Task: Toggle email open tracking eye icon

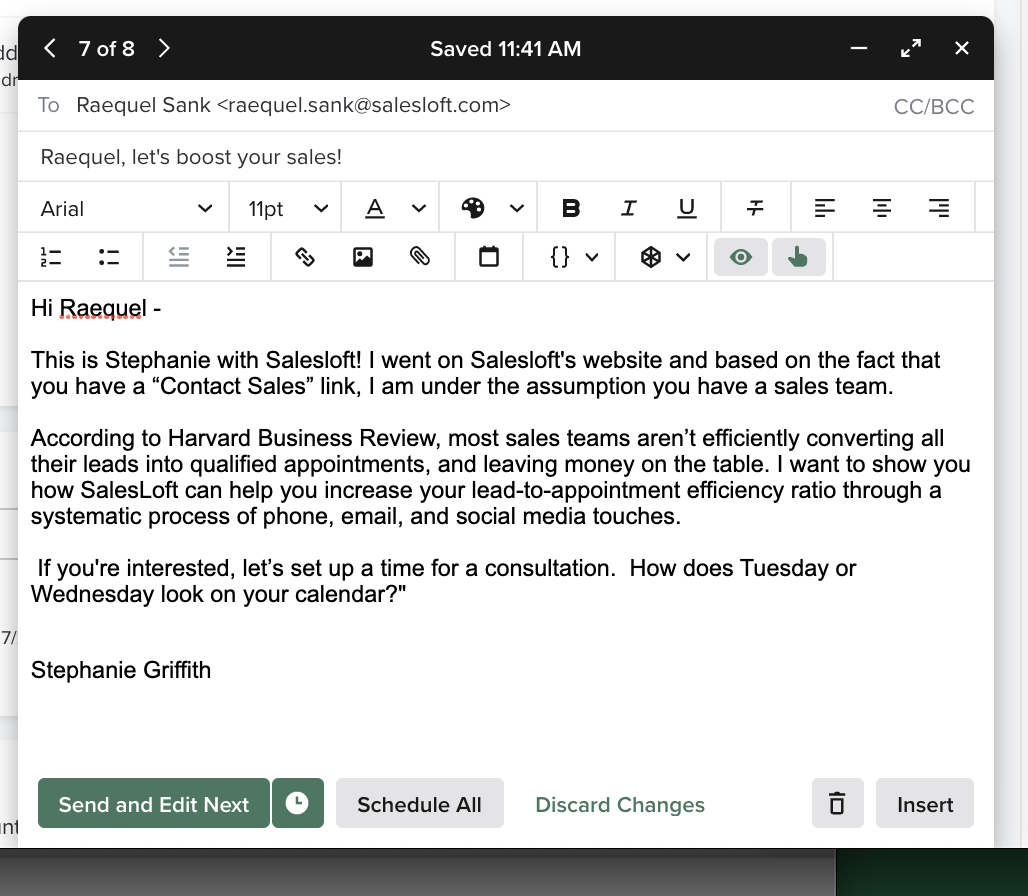Action: pos(740,257)
